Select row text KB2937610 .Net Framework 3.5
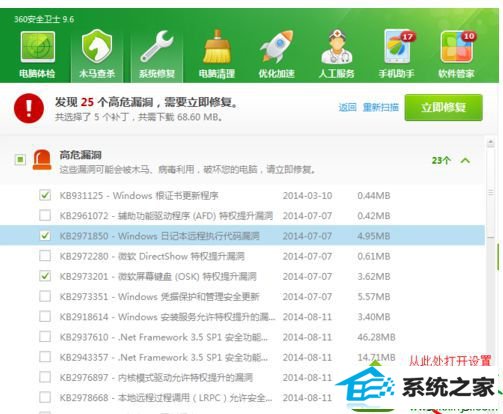 pos(164,337)
